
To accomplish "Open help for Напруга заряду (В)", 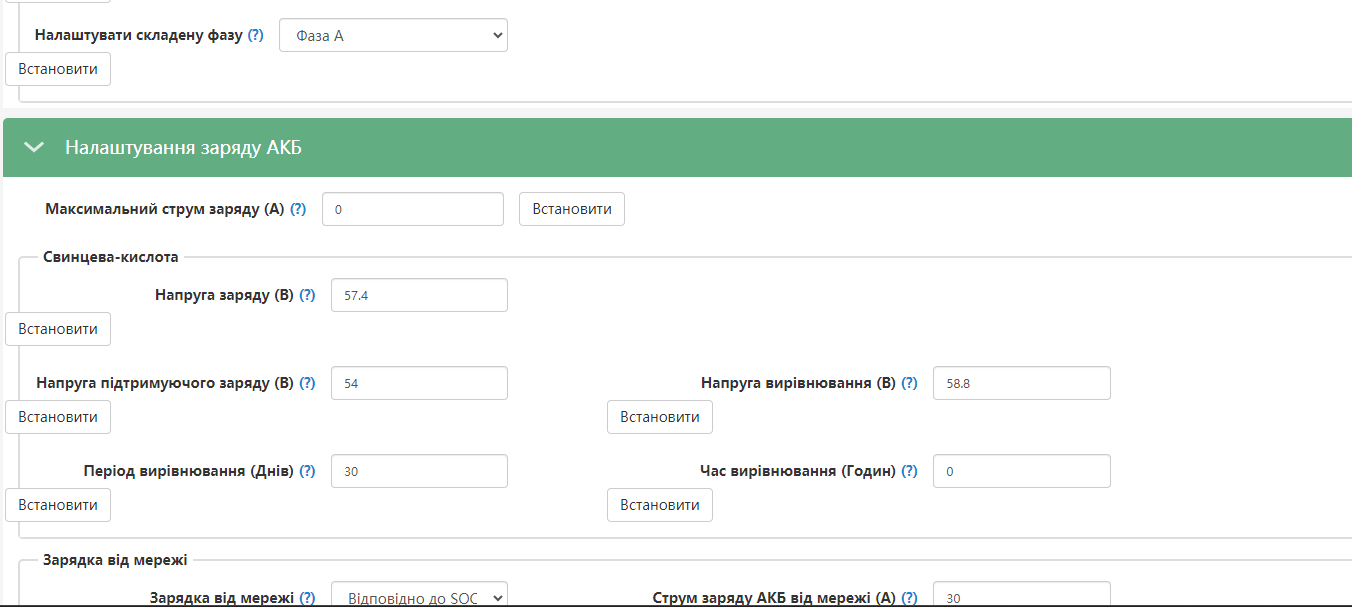I will click(x=307, y=295).
